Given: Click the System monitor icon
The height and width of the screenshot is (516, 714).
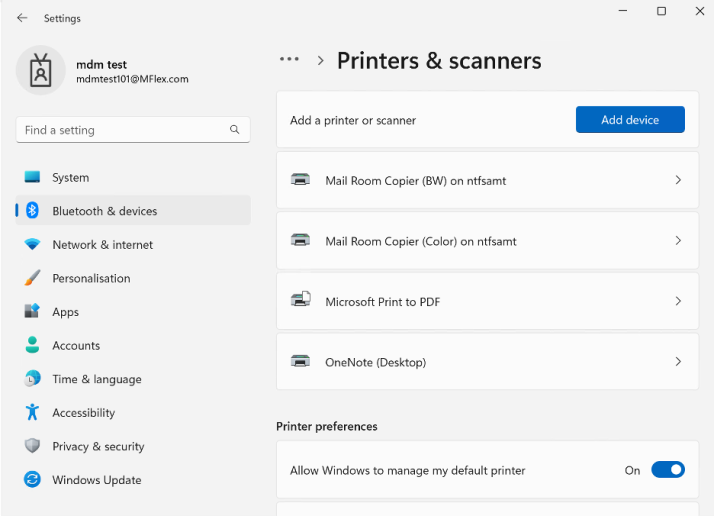Looking at the screenshot, I should coord(32,177).
